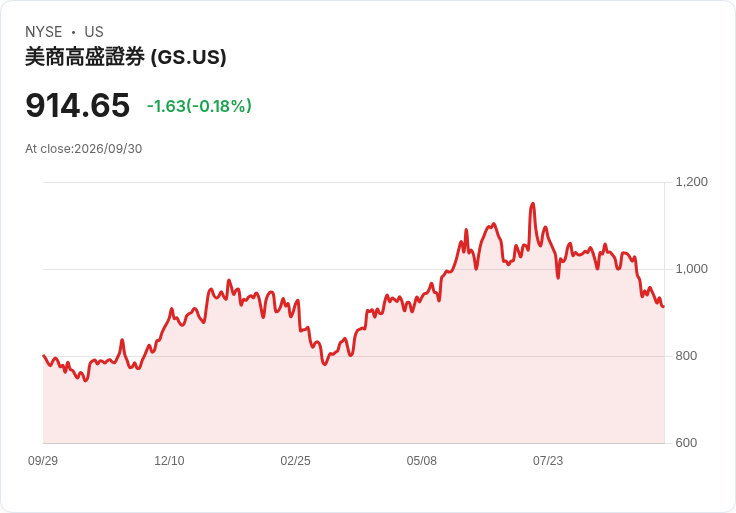Click the NYSE exchange label
This screenshot has height=513, width=736.
(44, 32)
